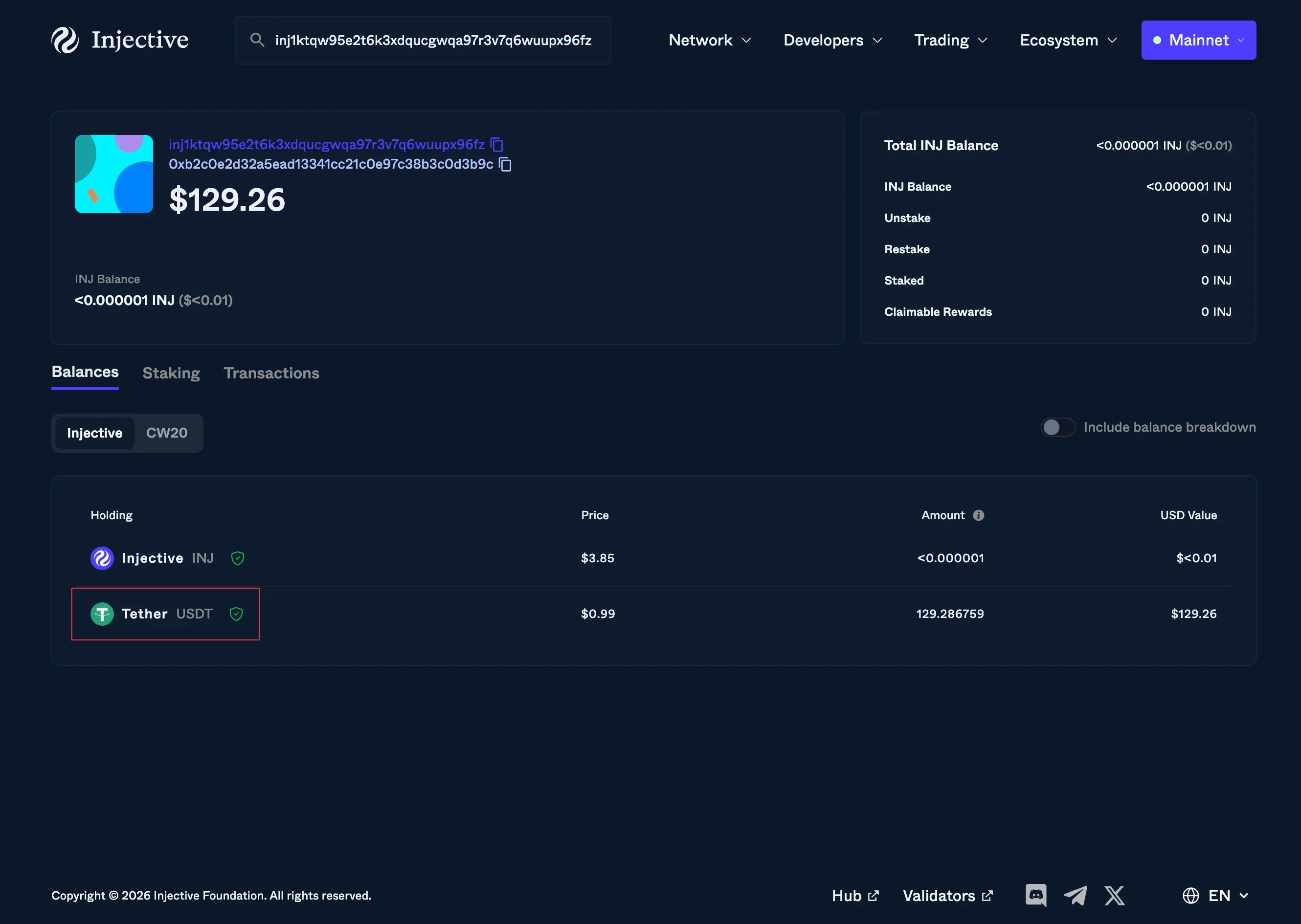Open the Validators external link
This screenshot has height=924, width=1301.
click(x=947, y=896)
